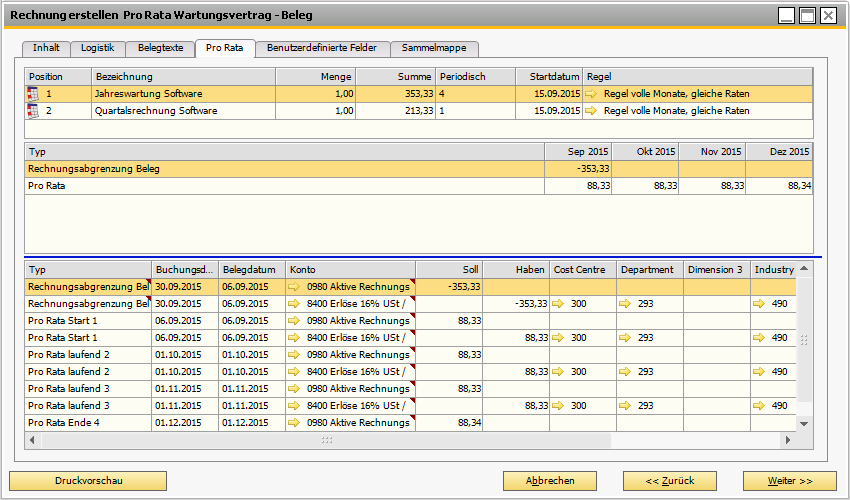Viewport: 850px width, 500px height.
Task: Open Department 293 arrow in Pro Rata laufend 2 row
Action: (x=626, y=372)
